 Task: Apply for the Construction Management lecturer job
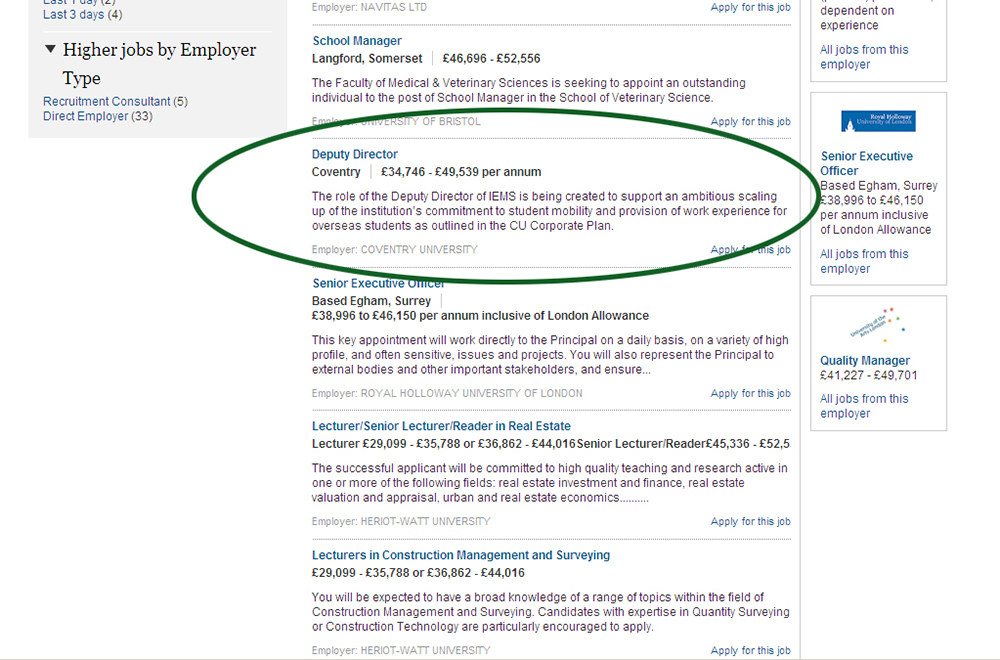tap(750, 651)
